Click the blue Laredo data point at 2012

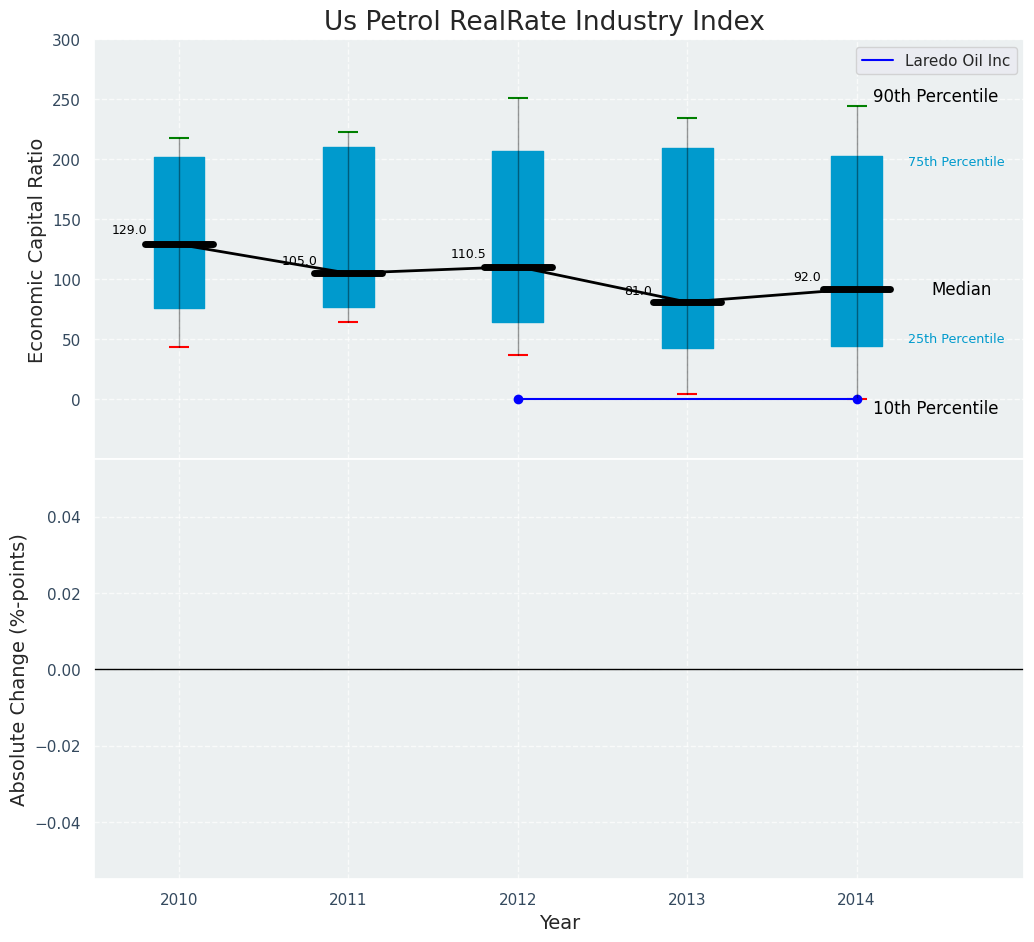pyautogui.click(x=518, y=399)
